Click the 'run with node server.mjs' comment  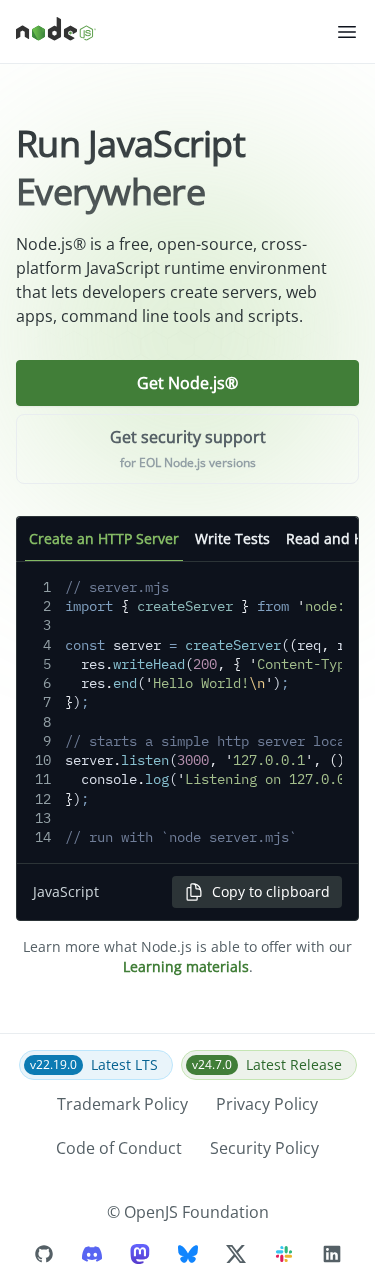click(x=181, y=837)
